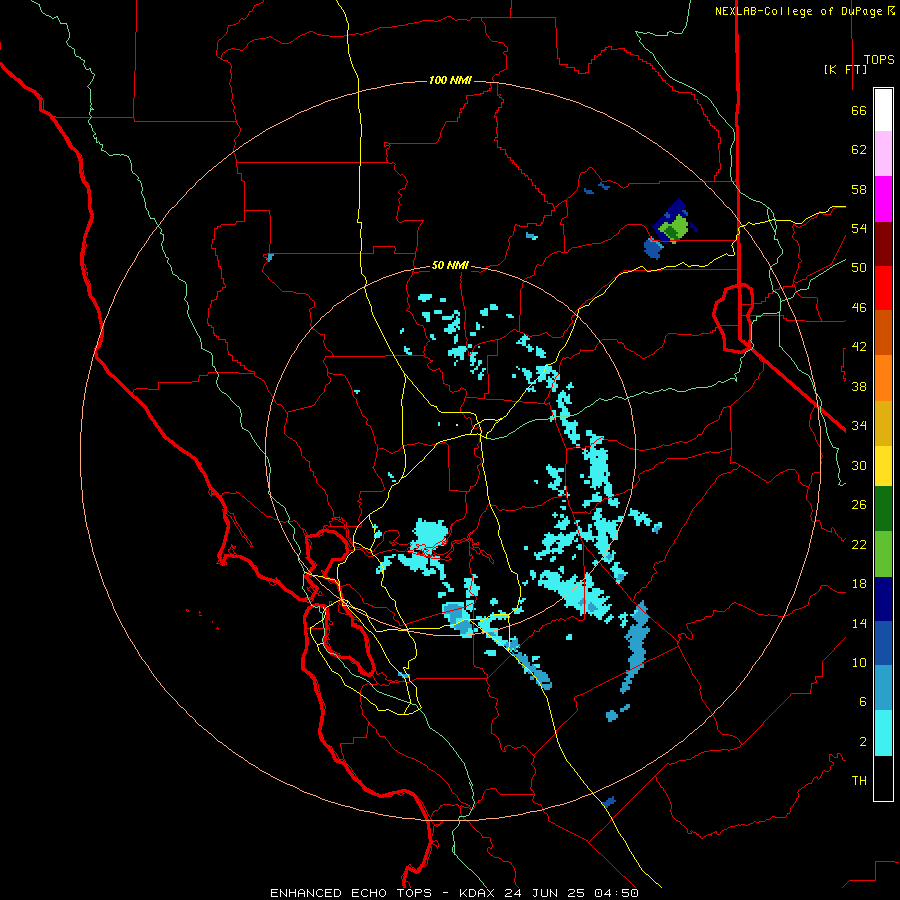The height and width of the screenshot is (900, 900).
Task: Click the legend value "14"
Action: pyautogui.click(x=859, y=623)
